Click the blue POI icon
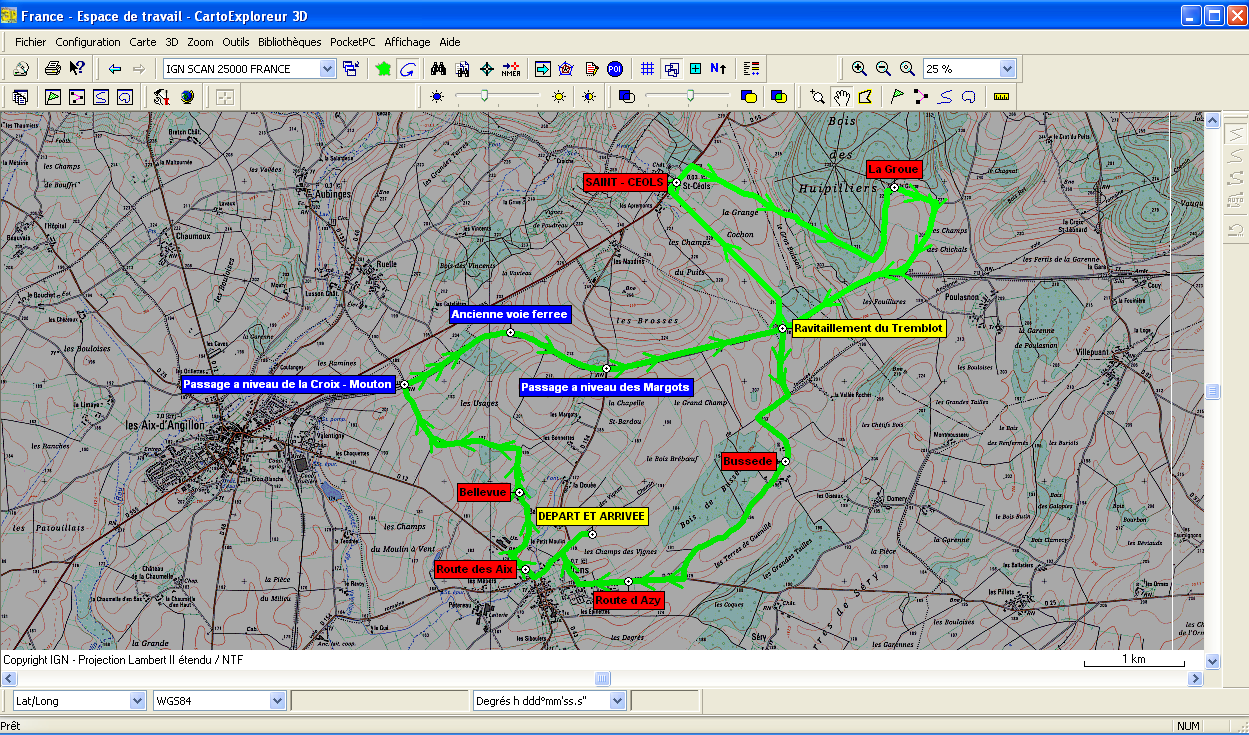 tap(615, 69)
